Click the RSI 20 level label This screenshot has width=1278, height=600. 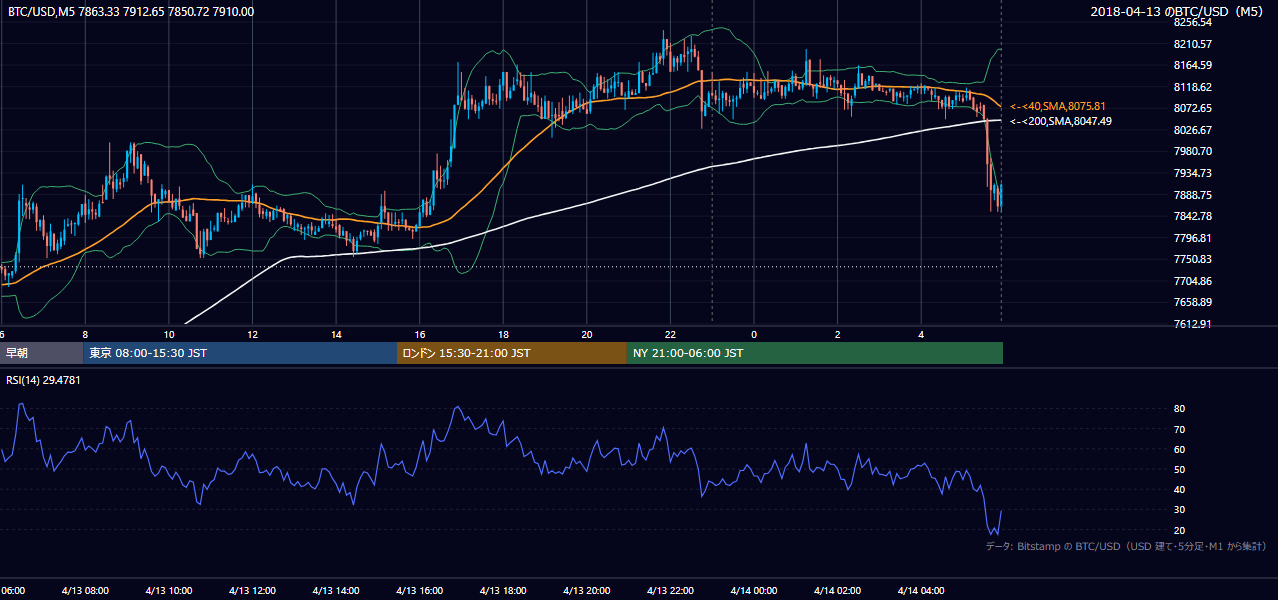click(1179, 530)
